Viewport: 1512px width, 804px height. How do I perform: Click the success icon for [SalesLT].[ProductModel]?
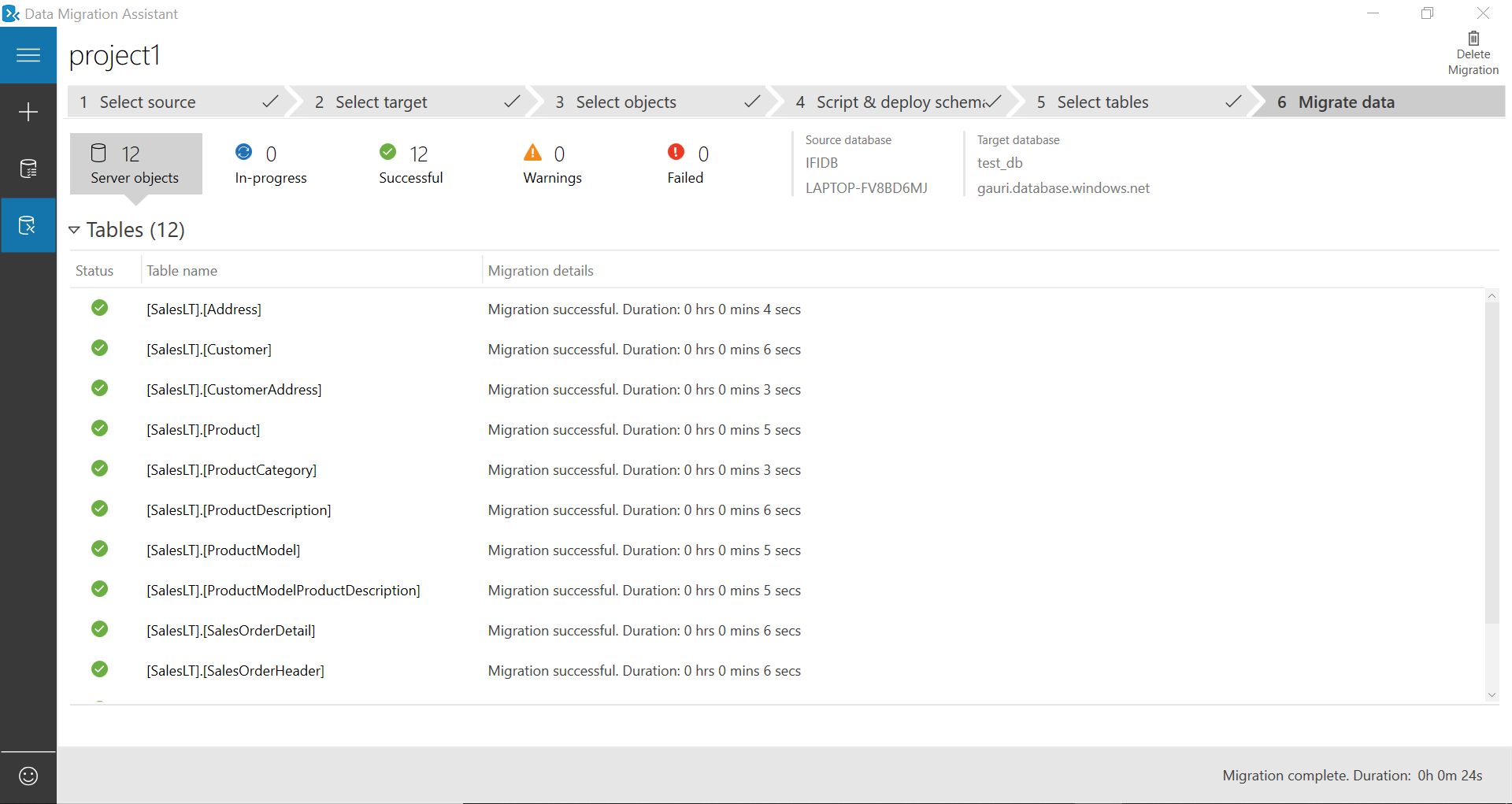[x=99, y=549]
